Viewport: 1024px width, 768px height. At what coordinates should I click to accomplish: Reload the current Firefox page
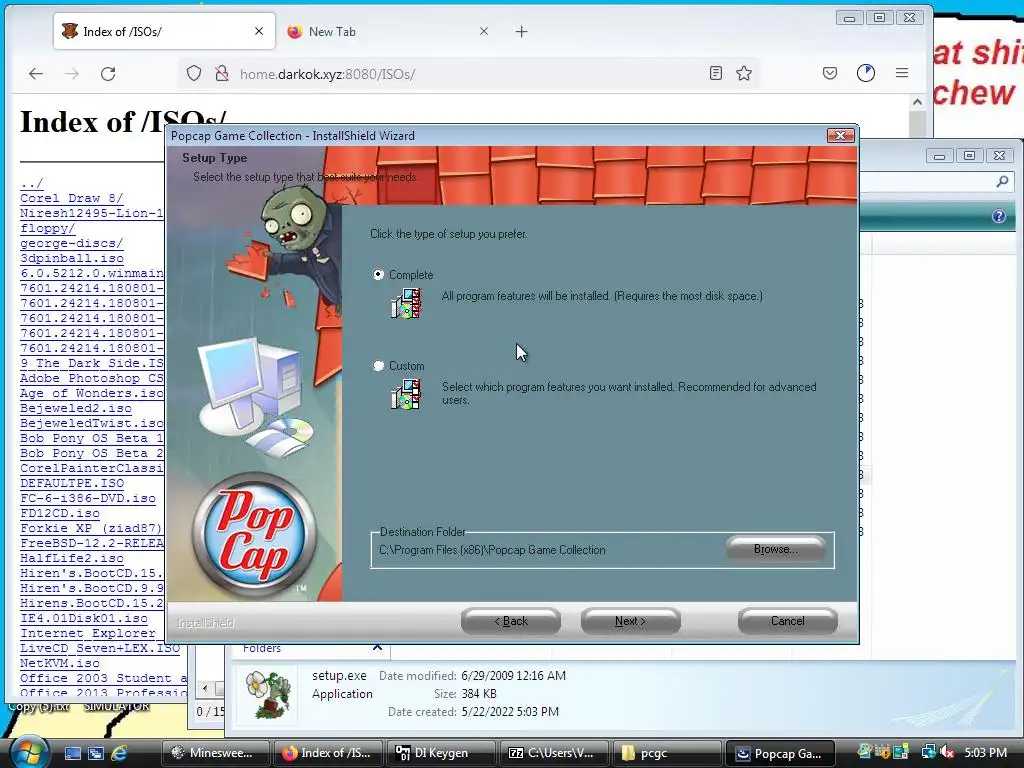(x=108, y=74)
